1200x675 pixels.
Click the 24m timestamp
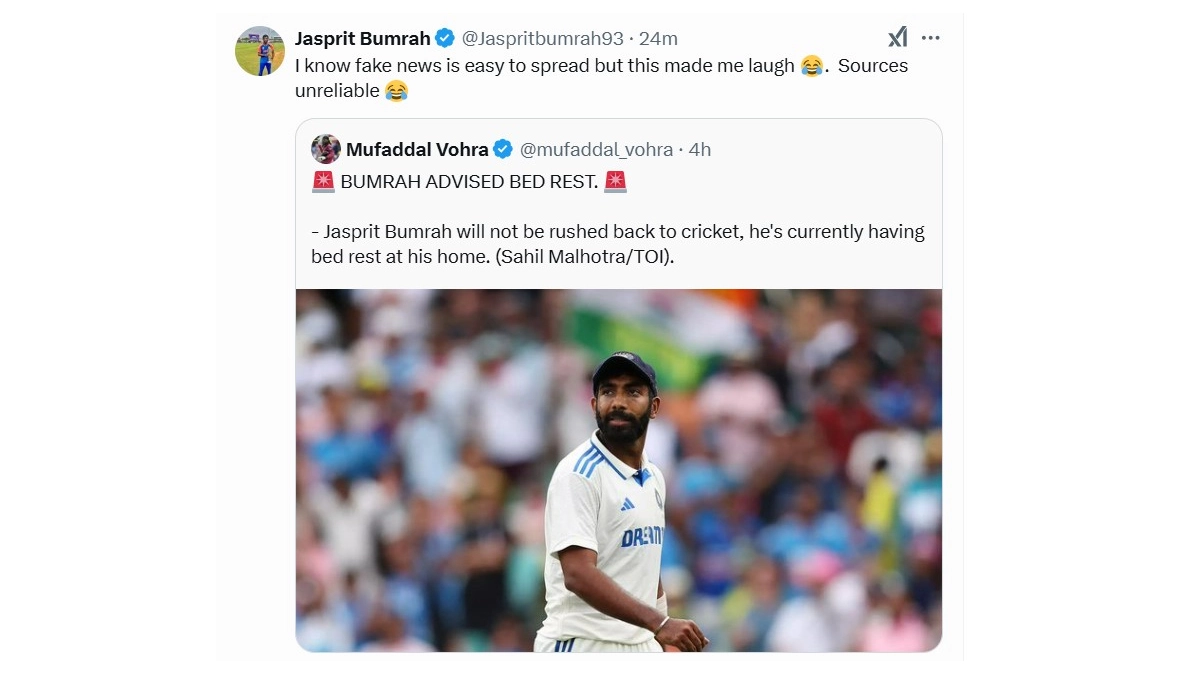coord(658,38)
